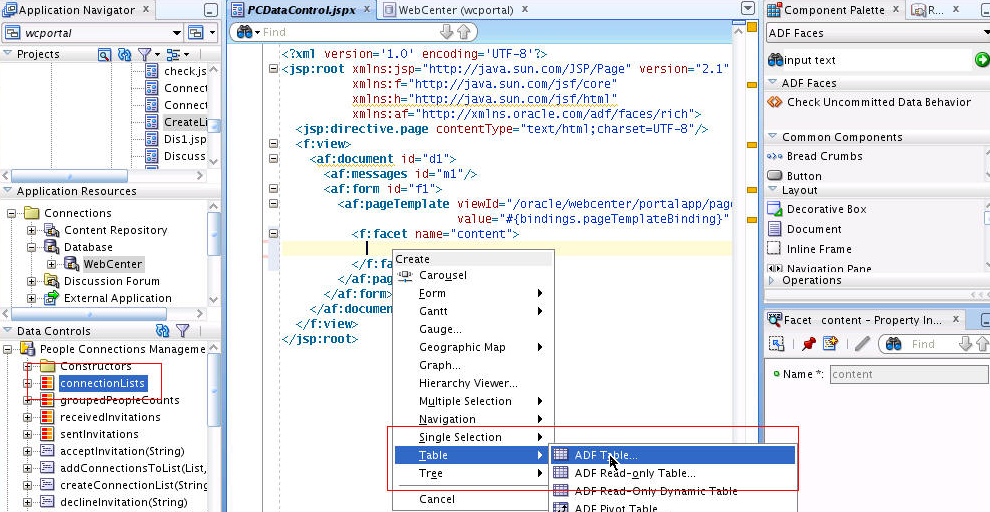Open the Geographic Map submenu
Screen dimensions: 990x512
click(x=474, y=347)
